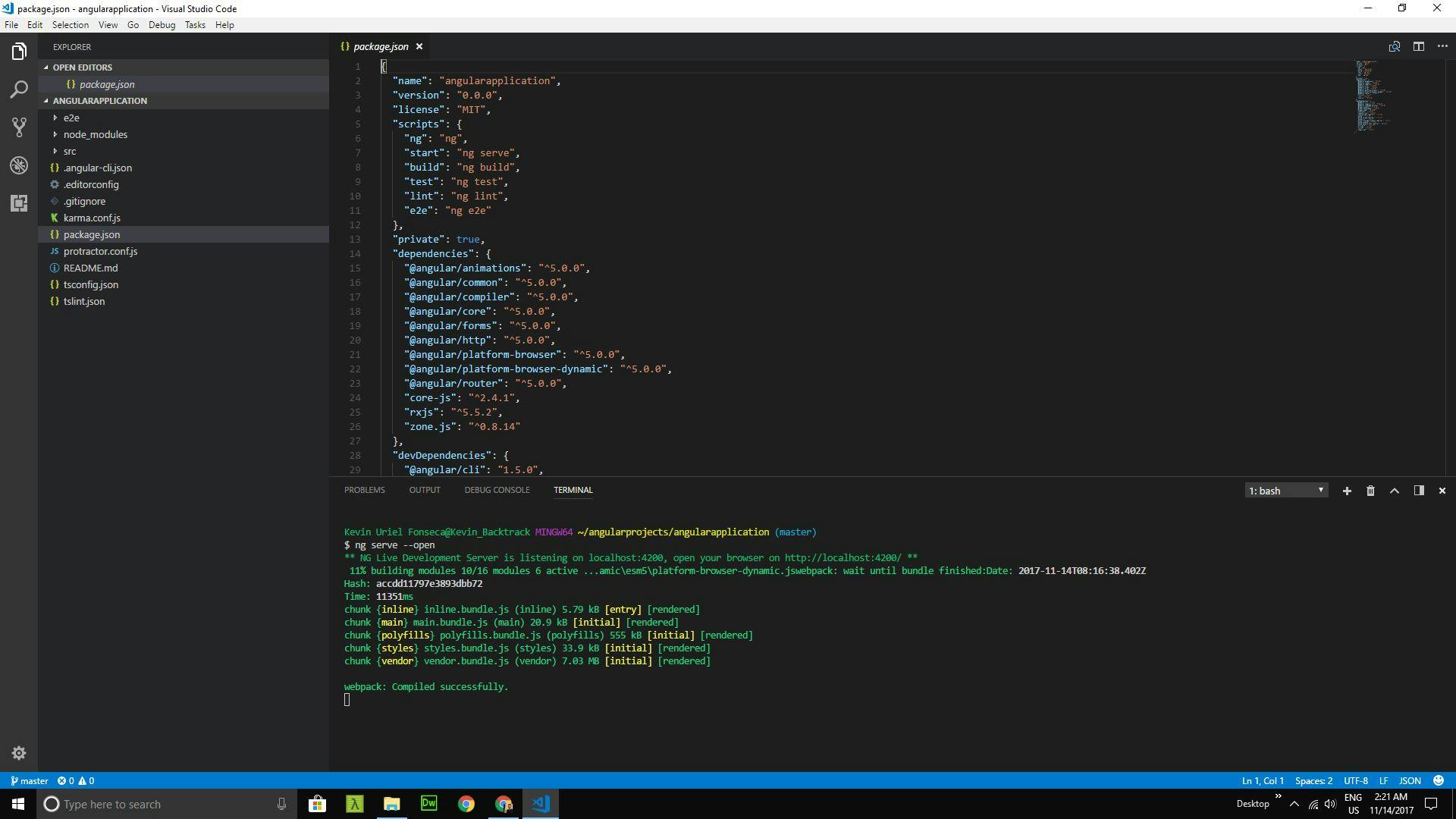Screen dimensions: 1456x819
Task: Open the Source Control view
Action: coord(19,127)
